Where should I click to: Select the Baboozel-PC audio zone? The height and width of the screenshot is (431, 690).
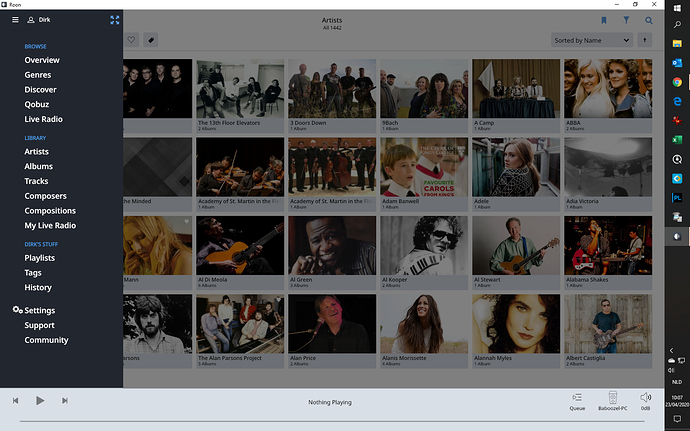(613, 401)
